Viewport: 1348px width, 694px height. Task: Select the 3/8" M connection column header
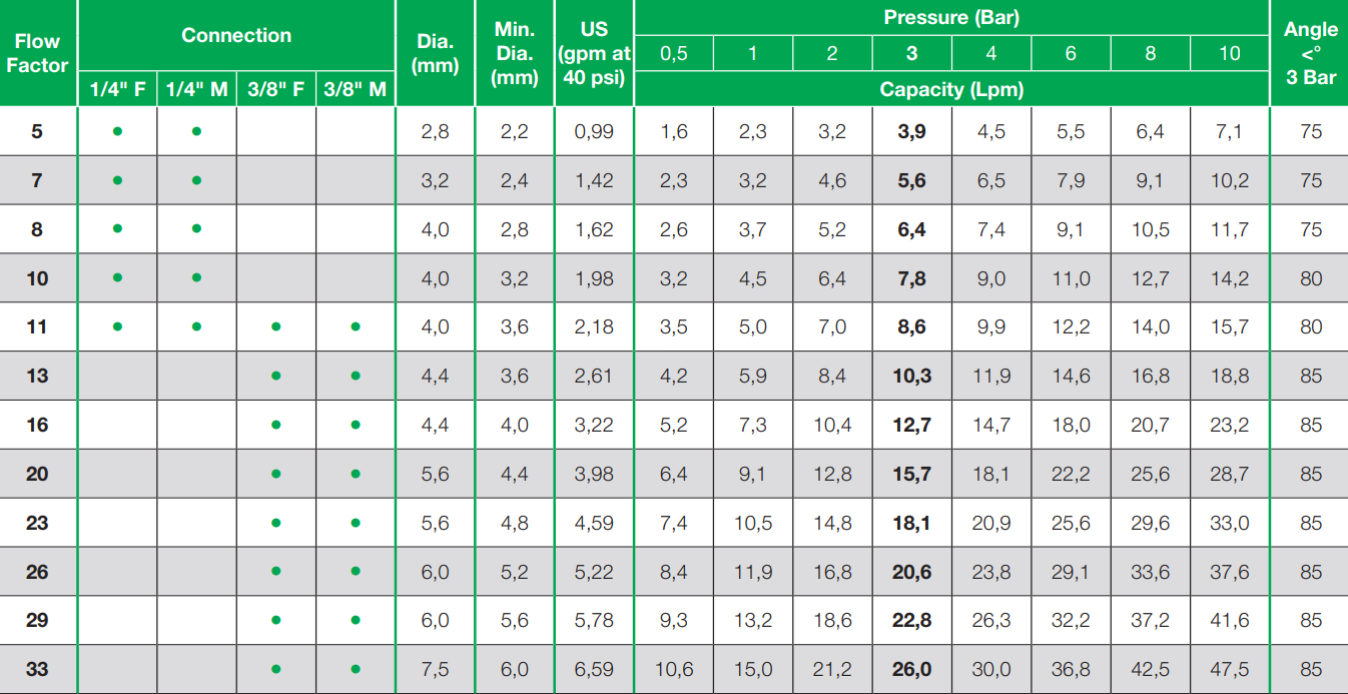355,89
